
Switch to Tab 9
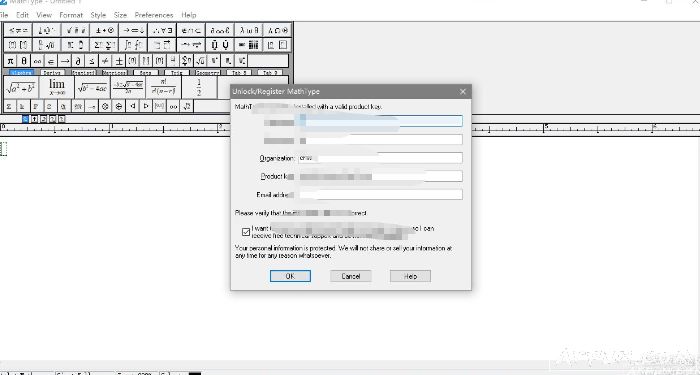pos(270,72)
